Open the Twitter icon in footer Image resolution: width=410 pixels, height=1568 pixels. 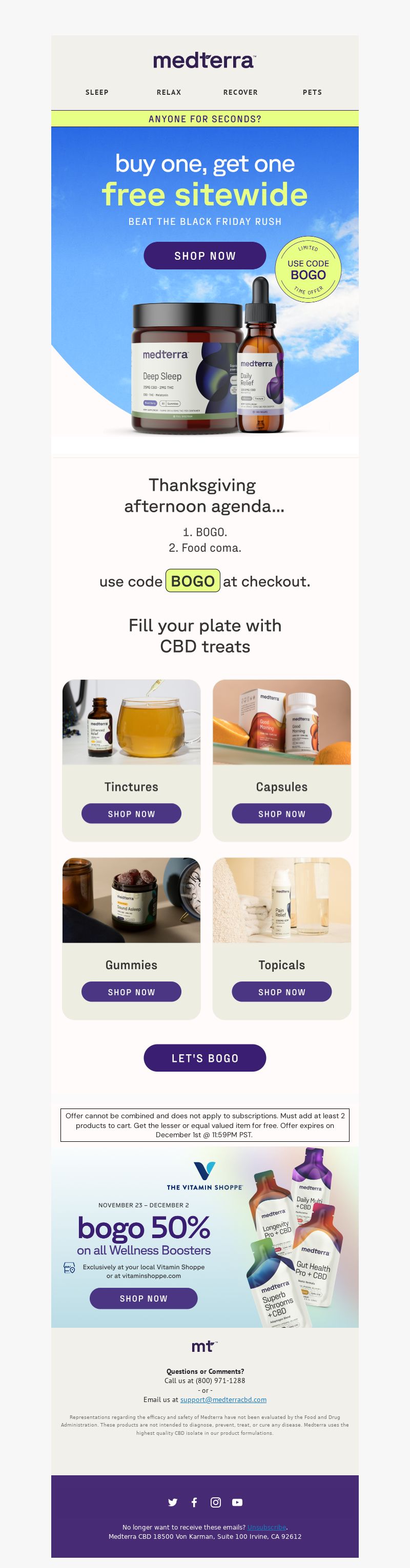point(172,1502)
